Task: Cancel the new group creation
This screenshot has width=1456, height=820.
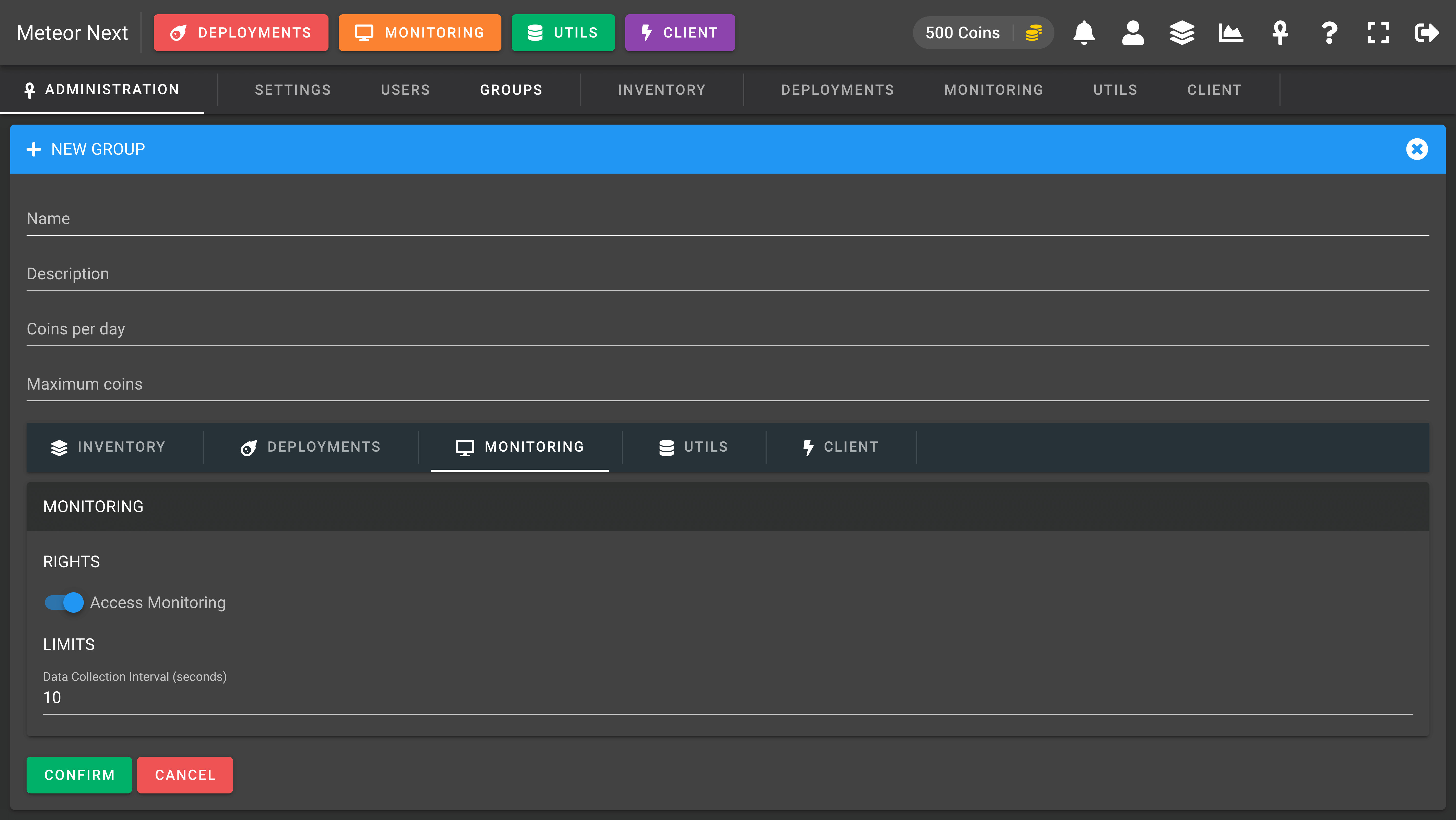Action: (185, 775)
